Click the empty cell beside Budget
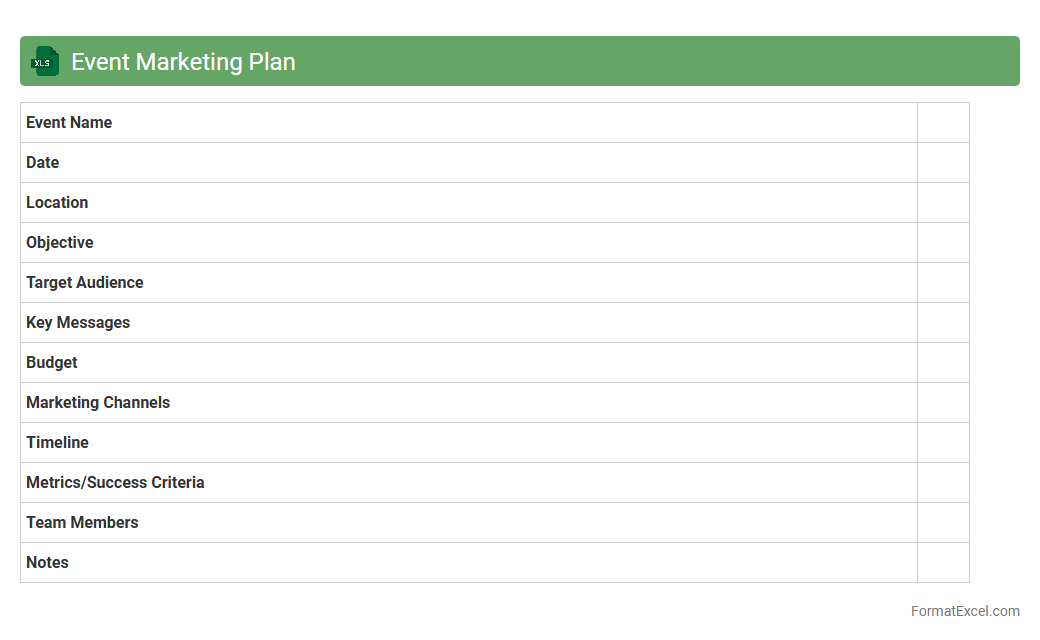Viewport: 1040px width, 640px height. coord(943,363)
